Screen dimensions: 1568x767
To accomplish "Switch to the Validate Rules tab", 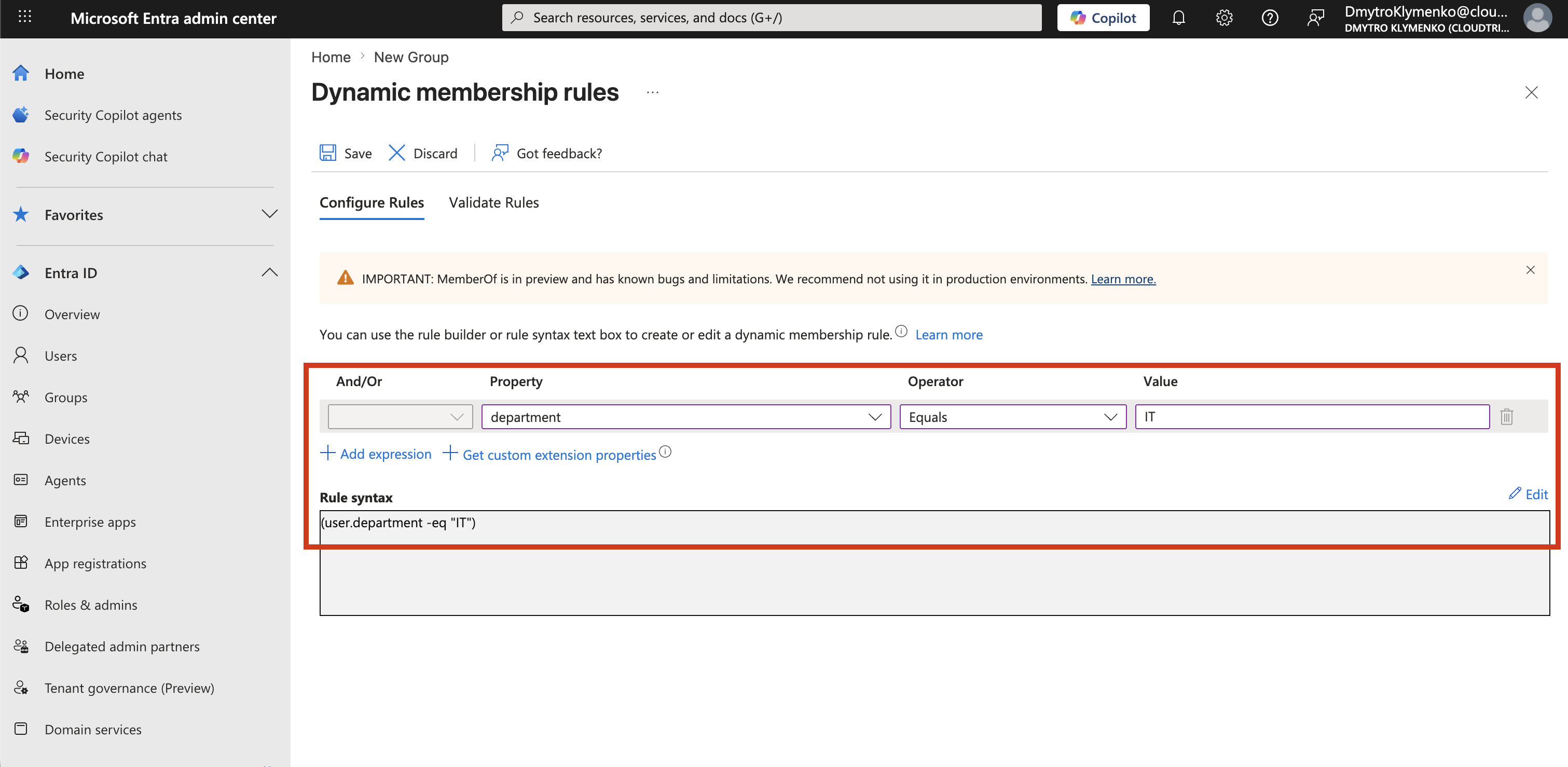I will tap(493, 203).
